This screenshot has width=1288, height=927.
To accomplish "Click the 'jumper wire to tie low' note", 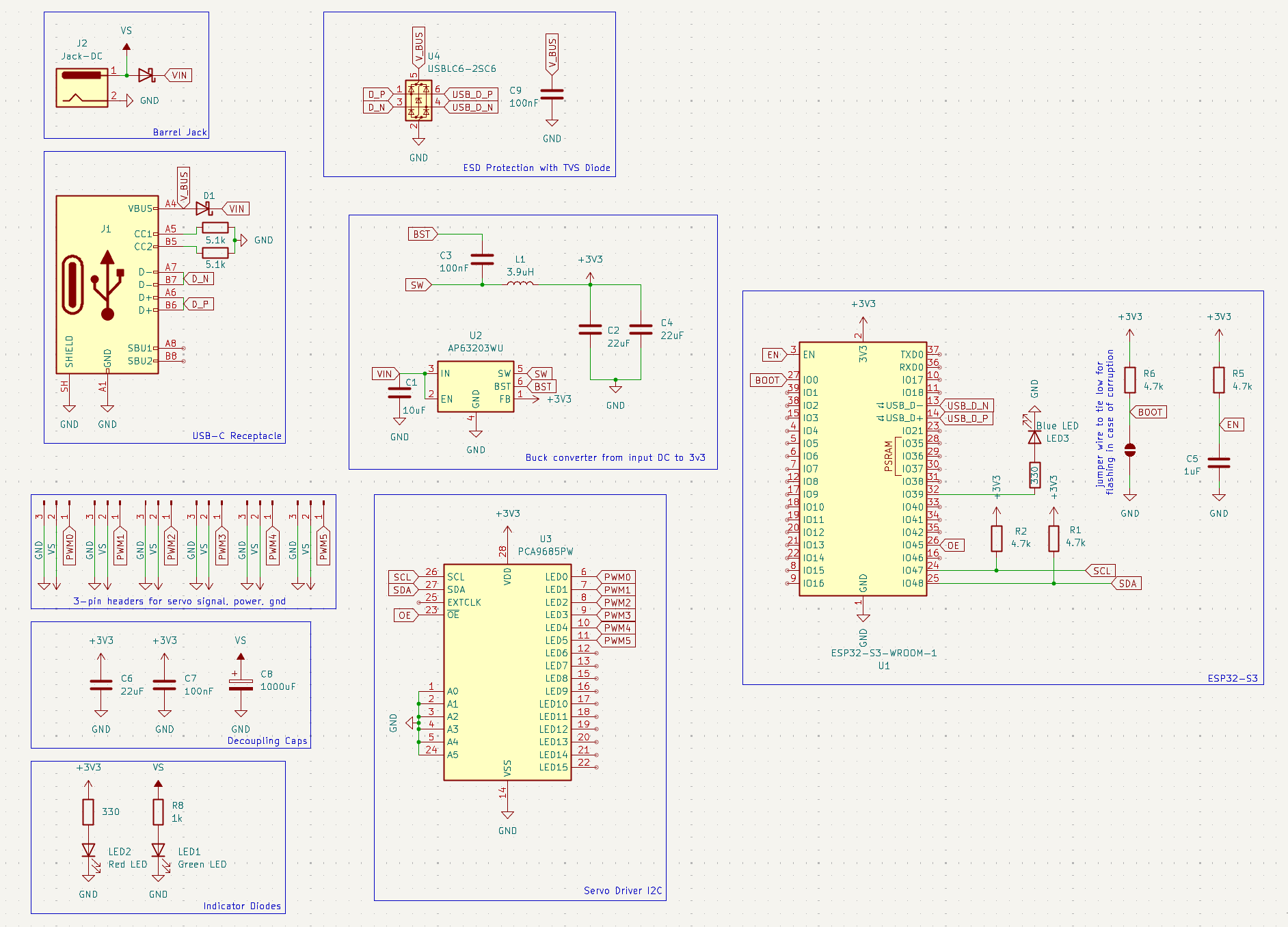I will pyautogui.click(x=1105, y=423).
